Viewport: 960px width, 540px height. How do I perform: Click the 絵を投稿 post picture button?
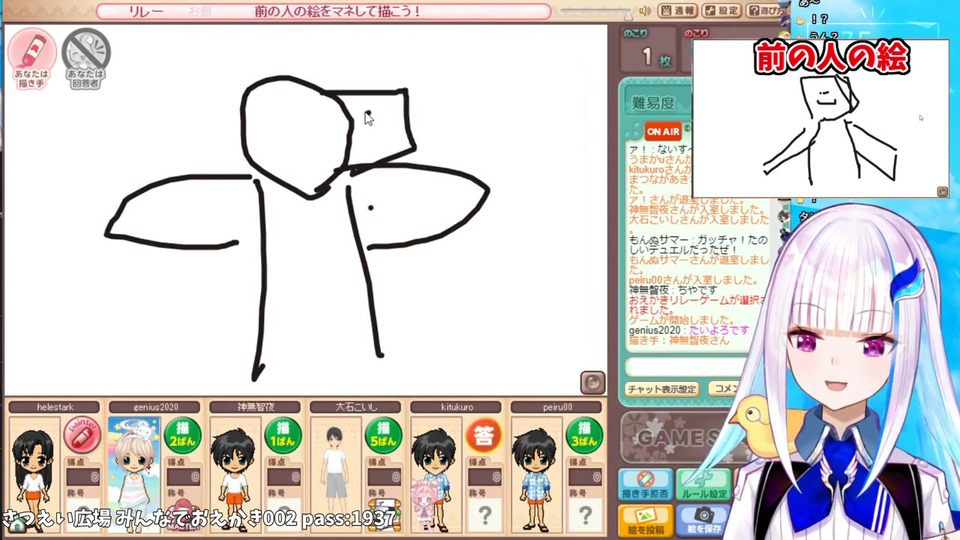(x=645, y=520)
